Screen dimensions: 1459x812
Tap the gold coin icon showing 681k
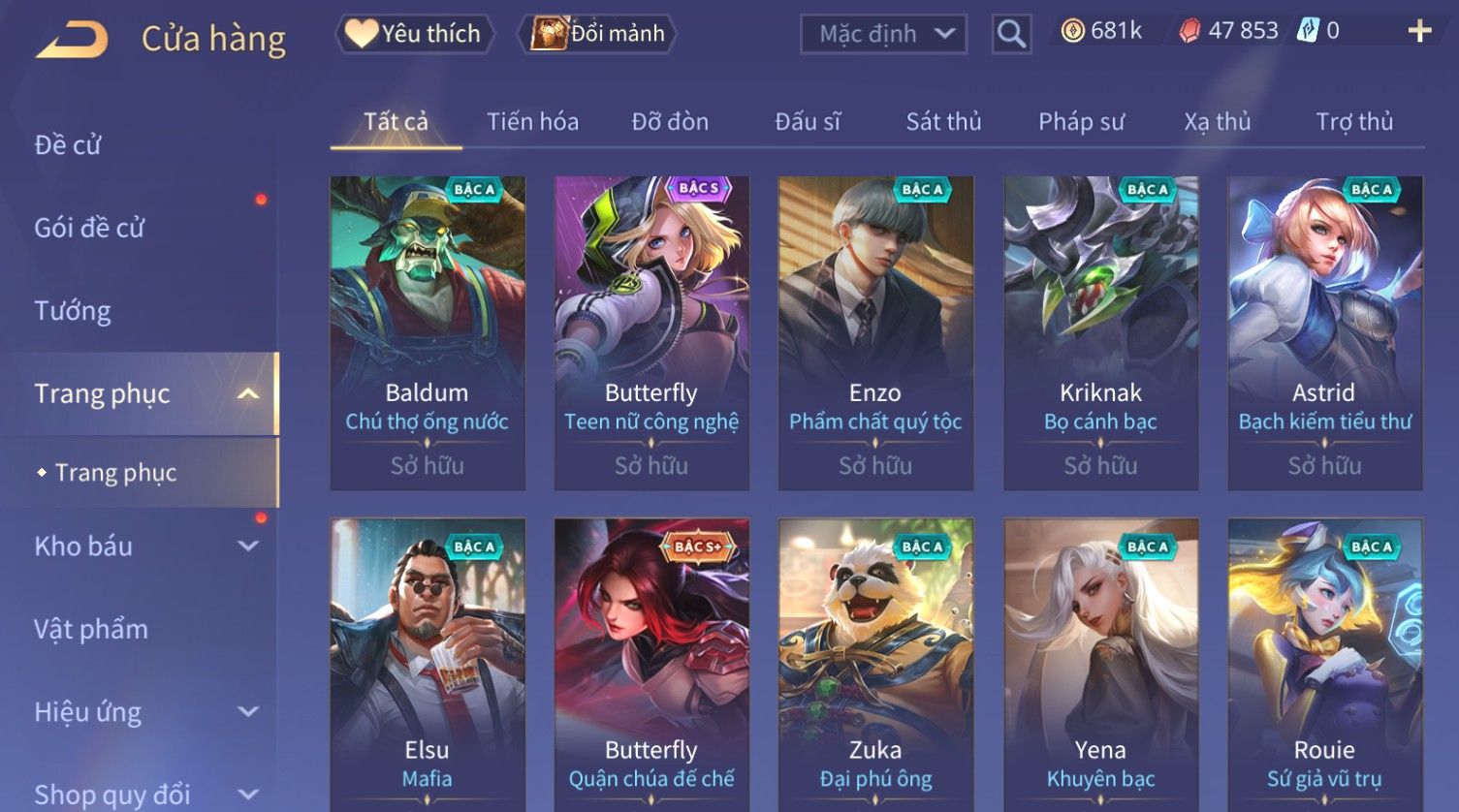(x=1072, y=31)
